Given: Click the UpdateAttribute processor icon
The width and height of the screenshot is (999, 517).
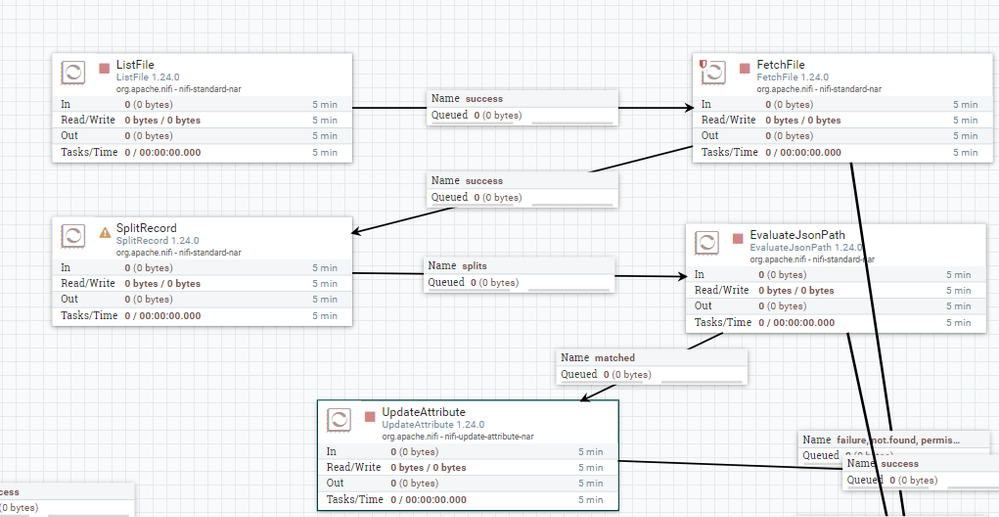Looking at the screenshot, I should (x=339, y=419).
